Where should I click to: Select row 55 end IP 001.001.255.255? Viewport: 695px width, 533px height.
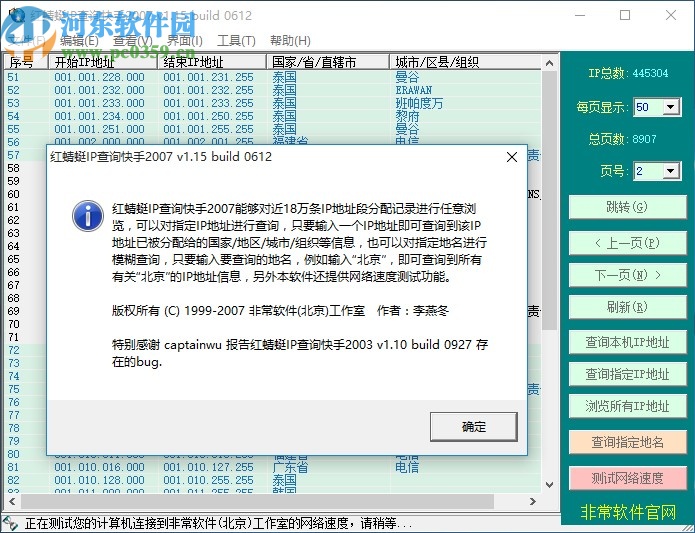click(x=208, y=129)
